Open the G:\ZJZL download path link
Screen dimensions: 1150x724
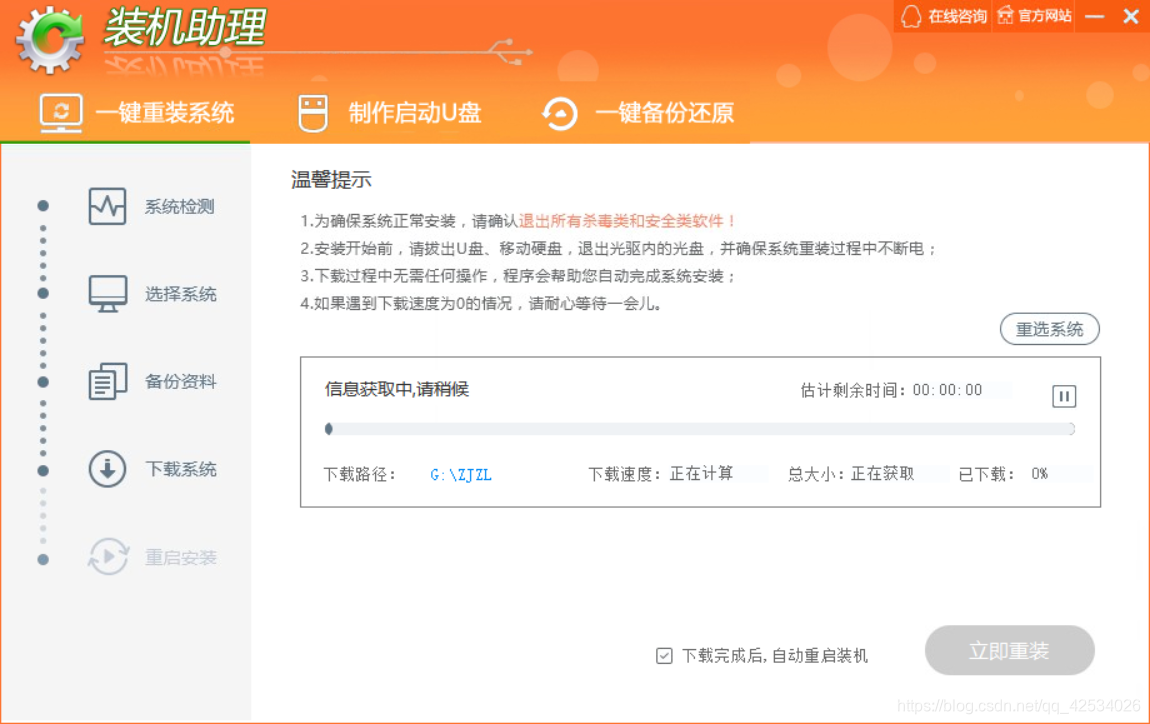tap(461, 475)
